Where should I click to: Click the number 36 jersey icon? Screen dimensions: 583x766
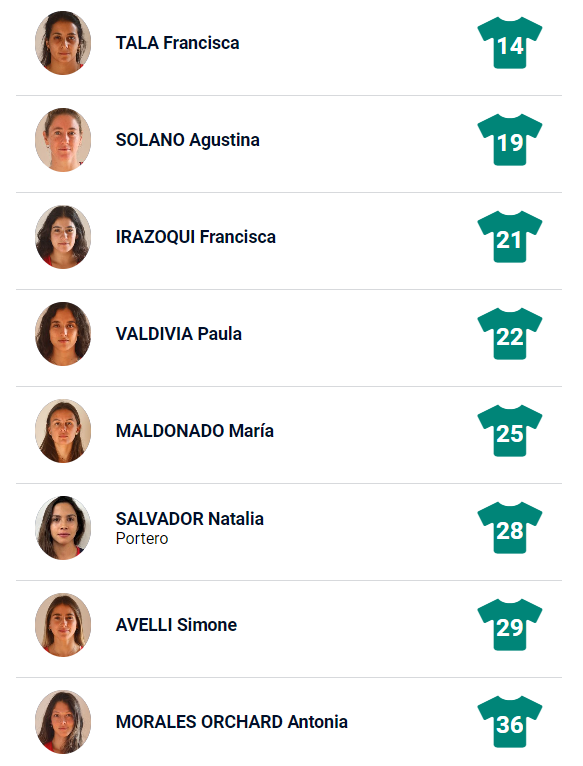pos(510,722)
